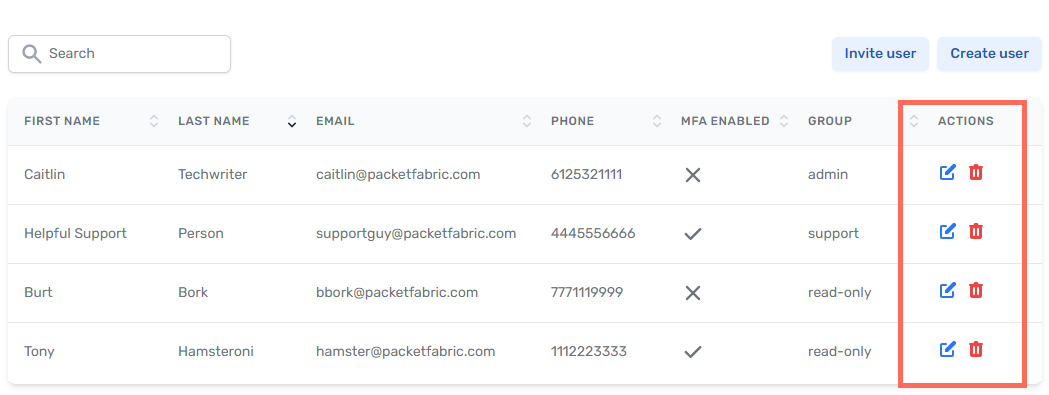Sort users by Email column arrows
The image size is (1049, 395).
point(527,121)
